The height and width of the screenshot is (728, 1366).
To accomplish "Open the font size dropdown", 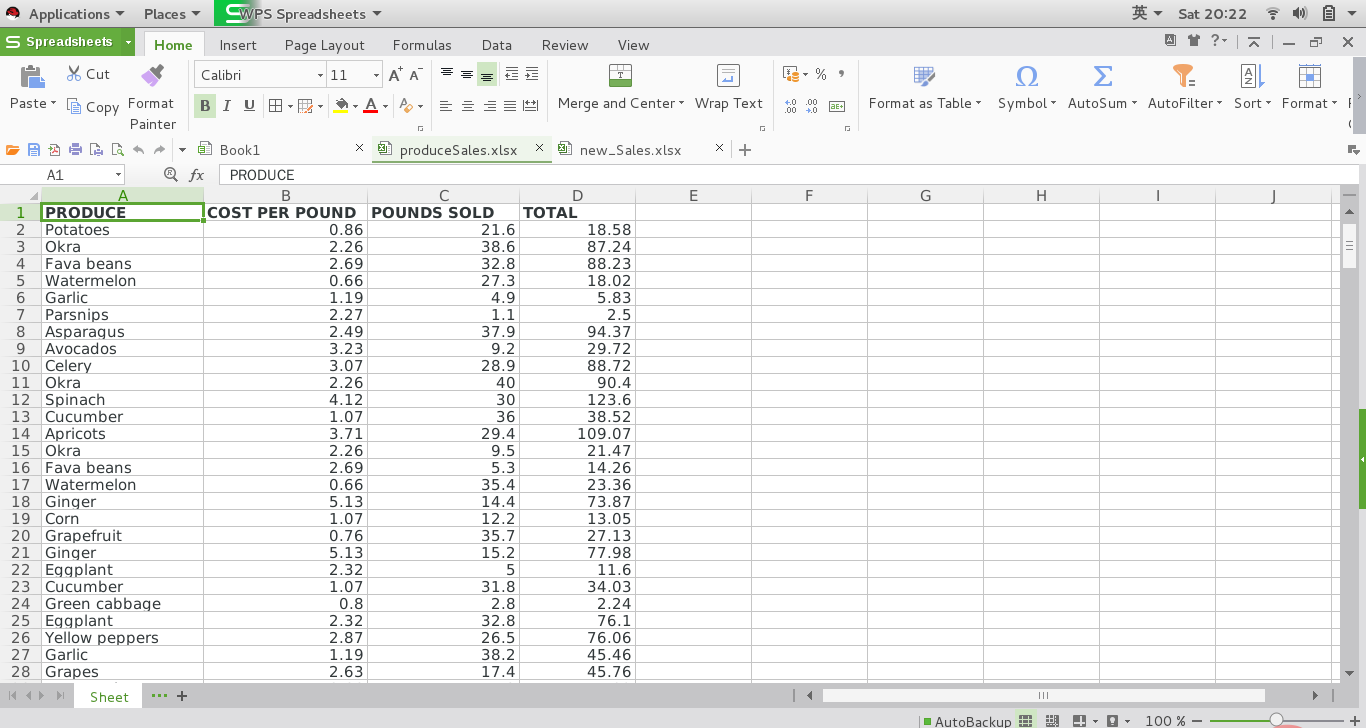I will tap(376, 75).
